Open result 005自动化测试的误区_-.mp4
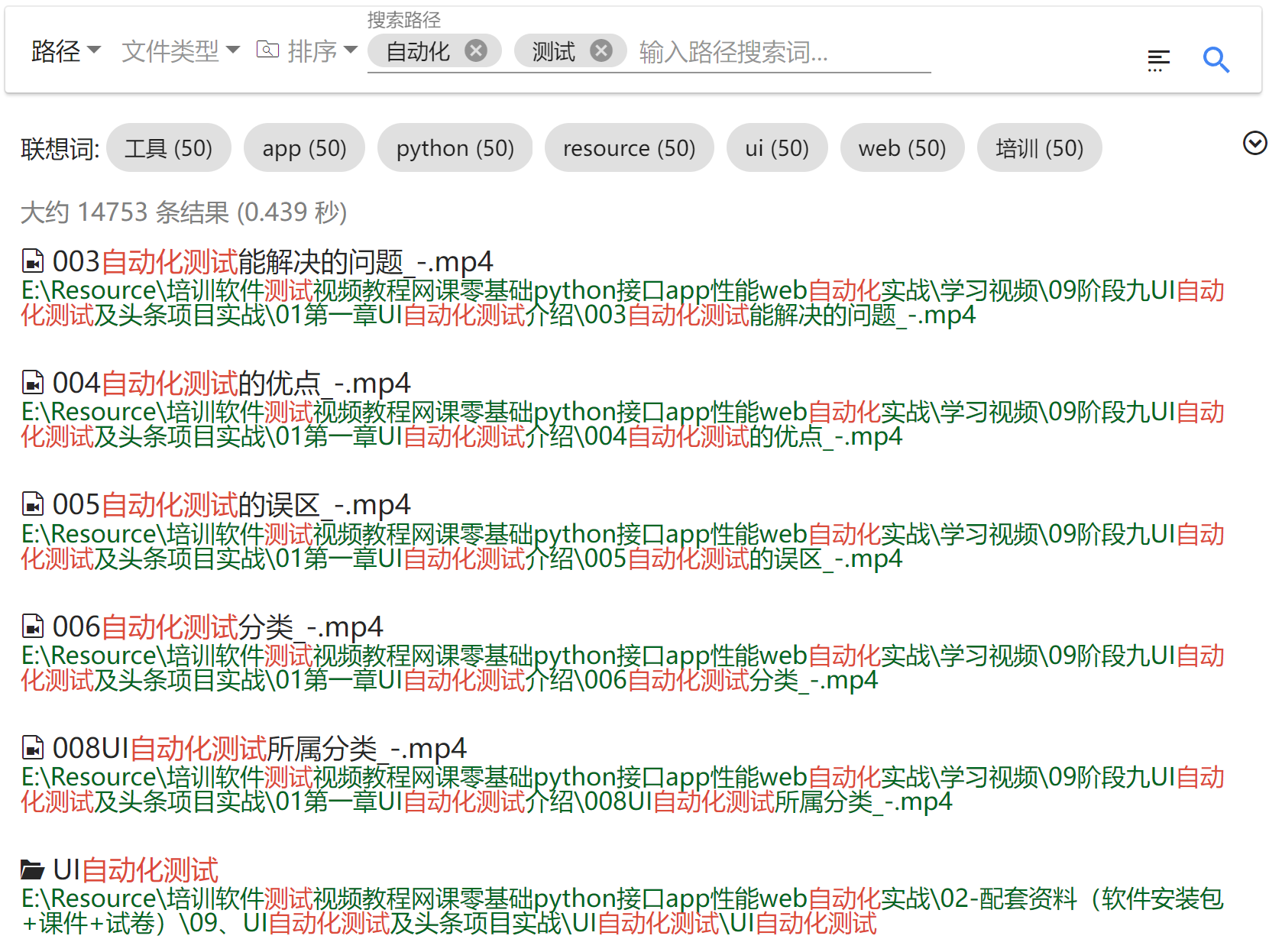The height and width of the screenshot is (952, 1269). (231, 505)
